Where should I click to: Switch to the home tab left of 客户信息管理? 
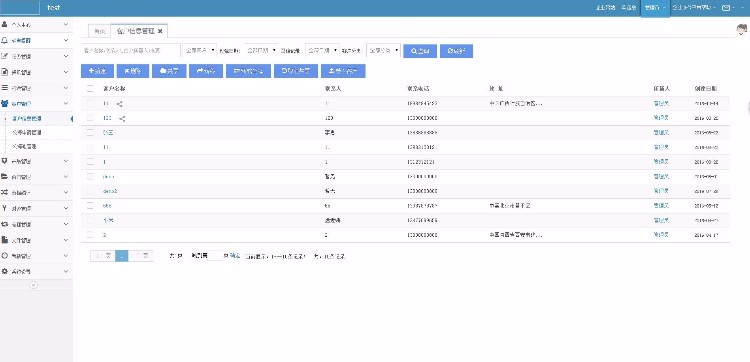click(99, 31)
